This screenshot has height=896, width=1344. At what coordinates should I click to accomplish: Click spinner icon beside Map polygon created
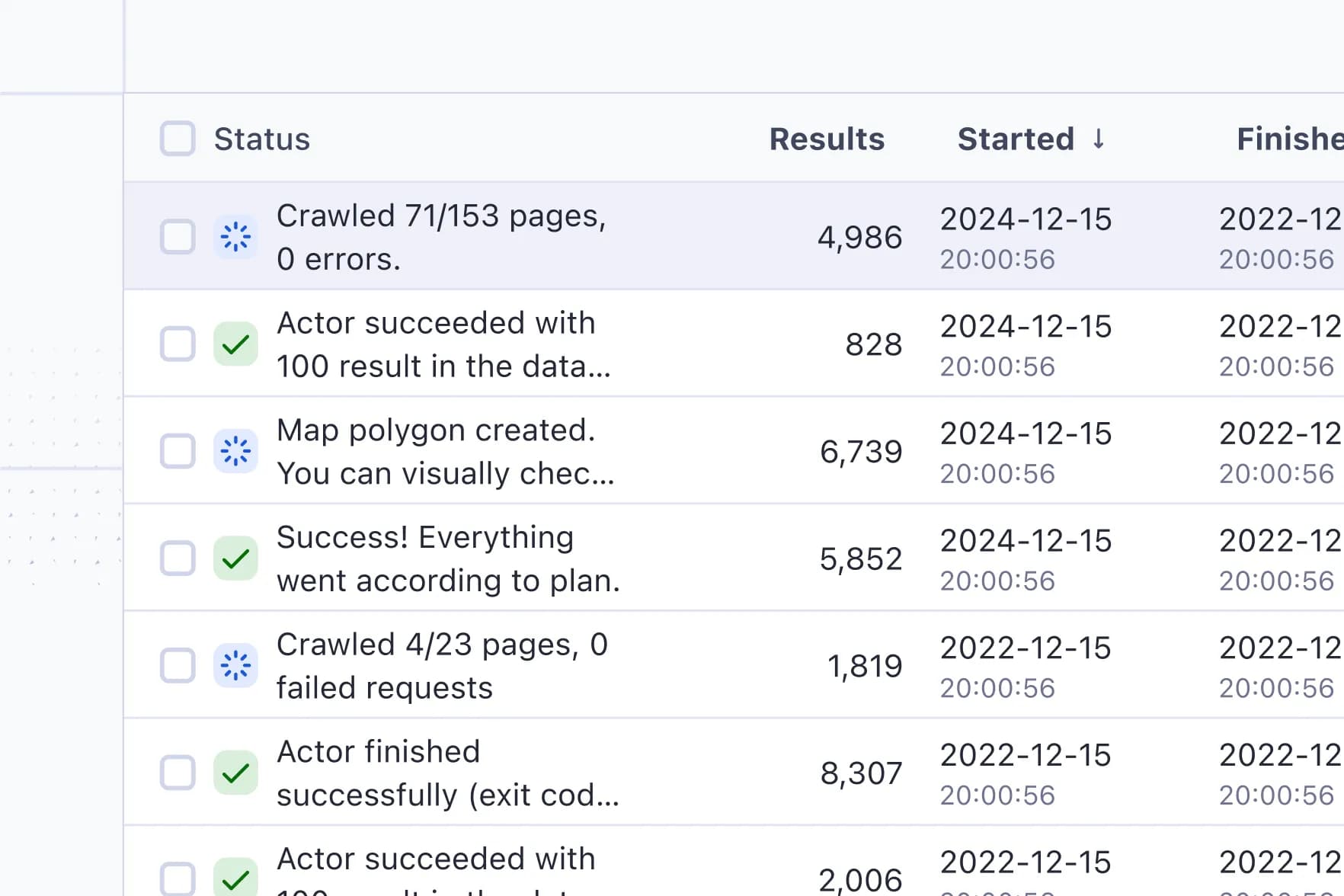[x=235, y=451]
